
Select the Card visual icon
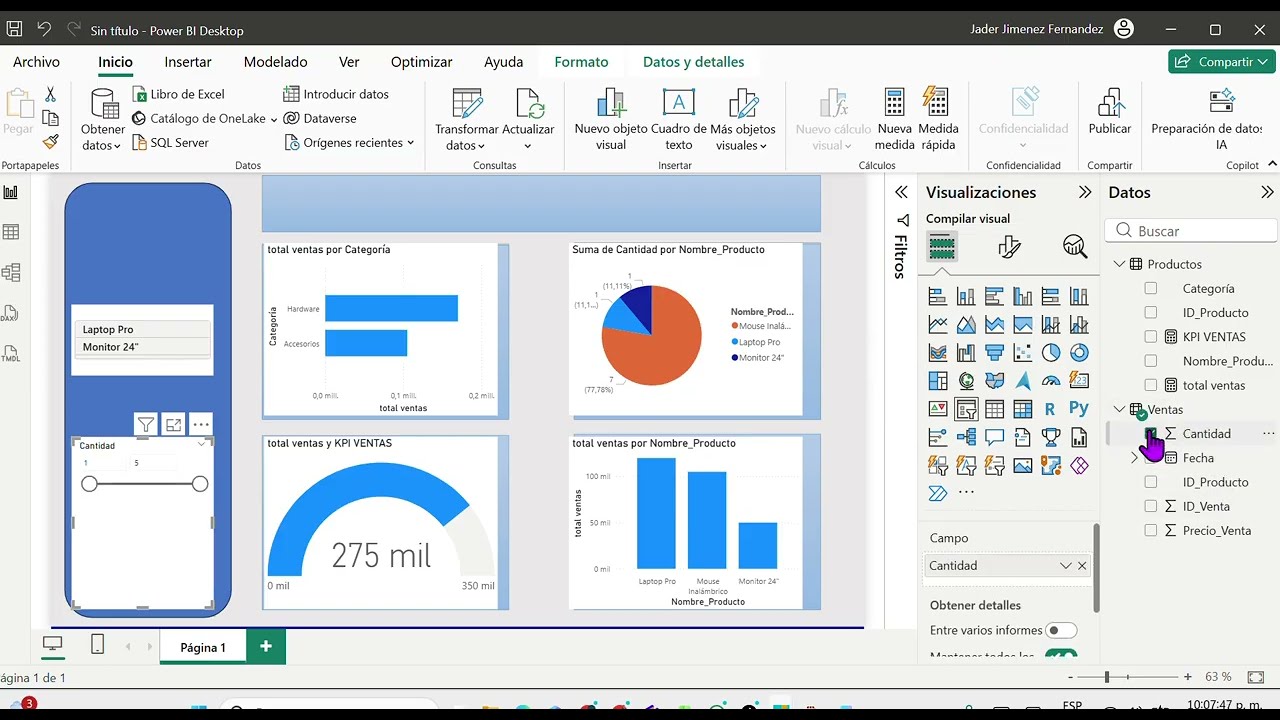point(1079,381)
